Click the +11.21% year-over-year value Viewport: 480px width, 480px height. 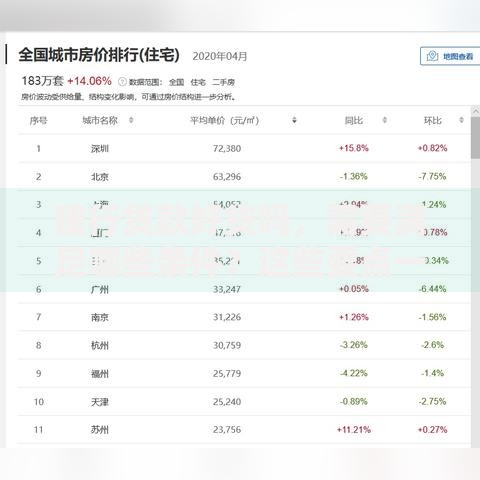pos(354,429)
